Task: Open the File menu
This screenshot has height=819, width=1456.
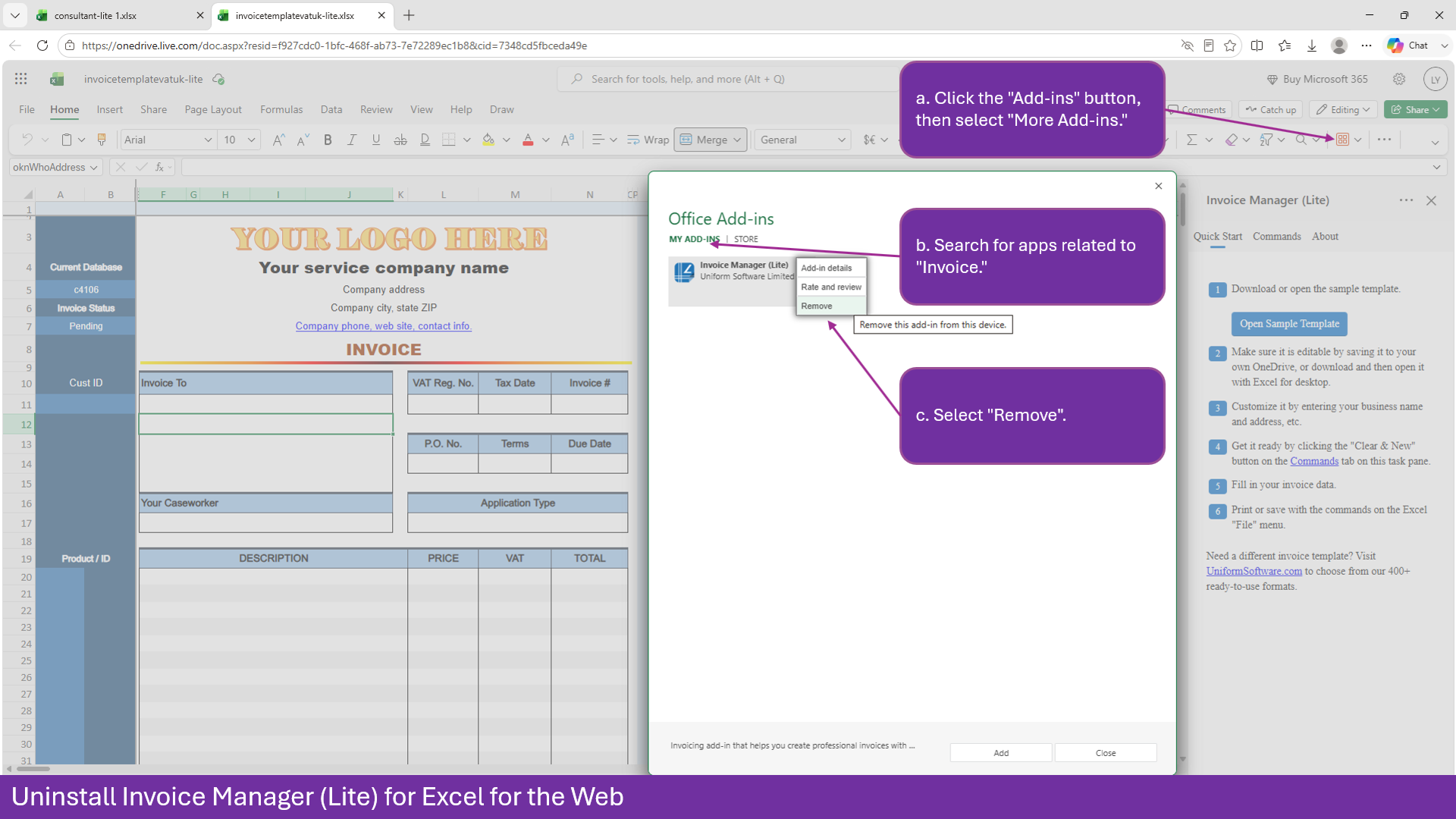Action: 27,109
